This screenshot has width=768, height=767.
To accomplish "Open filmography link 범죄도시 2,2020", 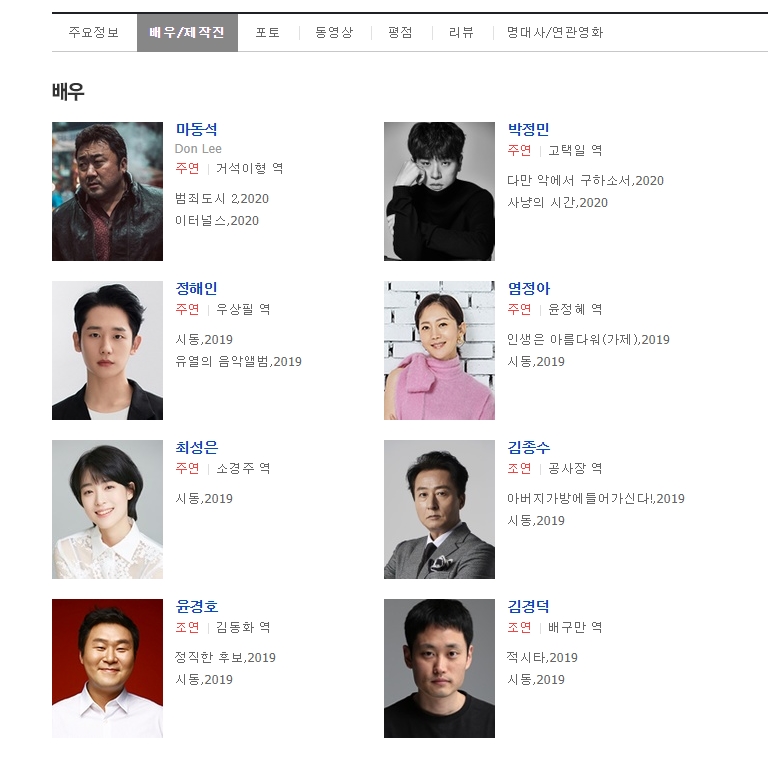I will pos(222,199).
